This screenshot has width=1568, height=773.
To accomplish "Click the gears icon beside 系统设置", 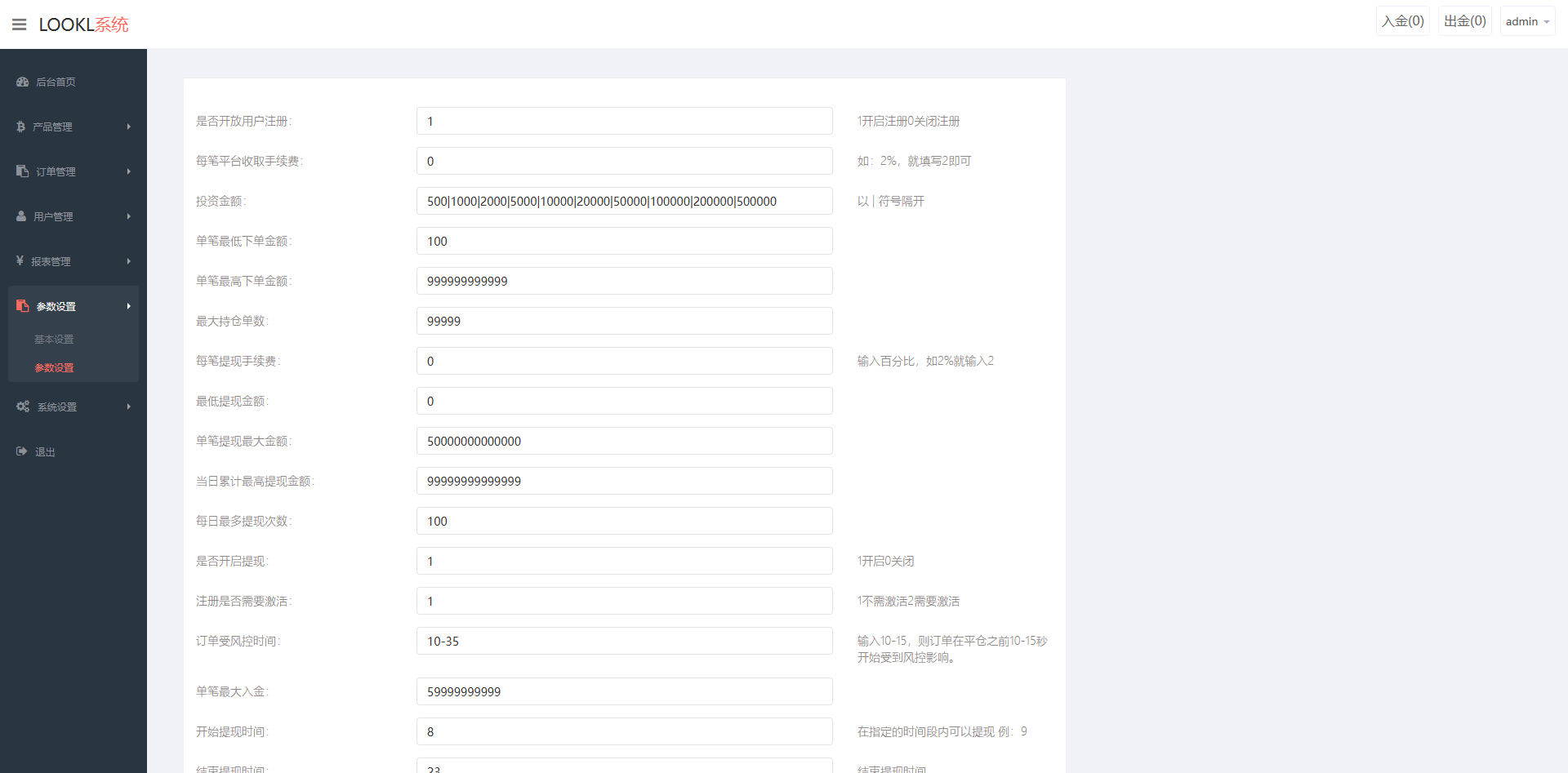I will pos(23,406).
